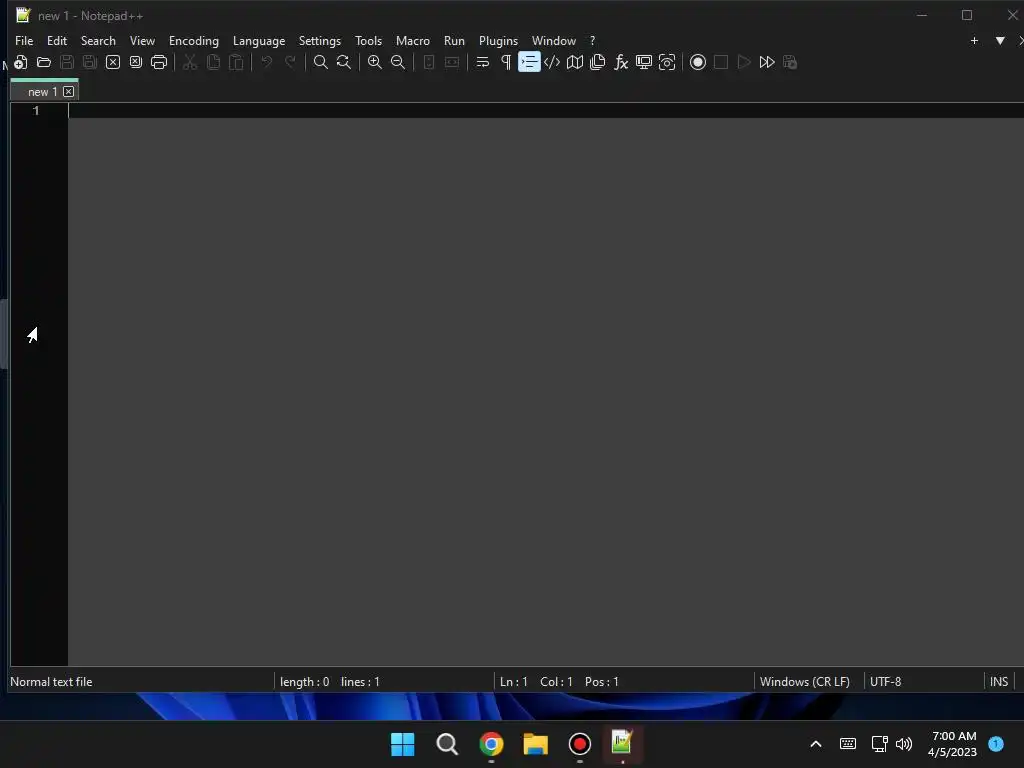This screenshot has width=1024, height=768.
Task: Click the Redo arrow icon
Action: click(290, 62)
